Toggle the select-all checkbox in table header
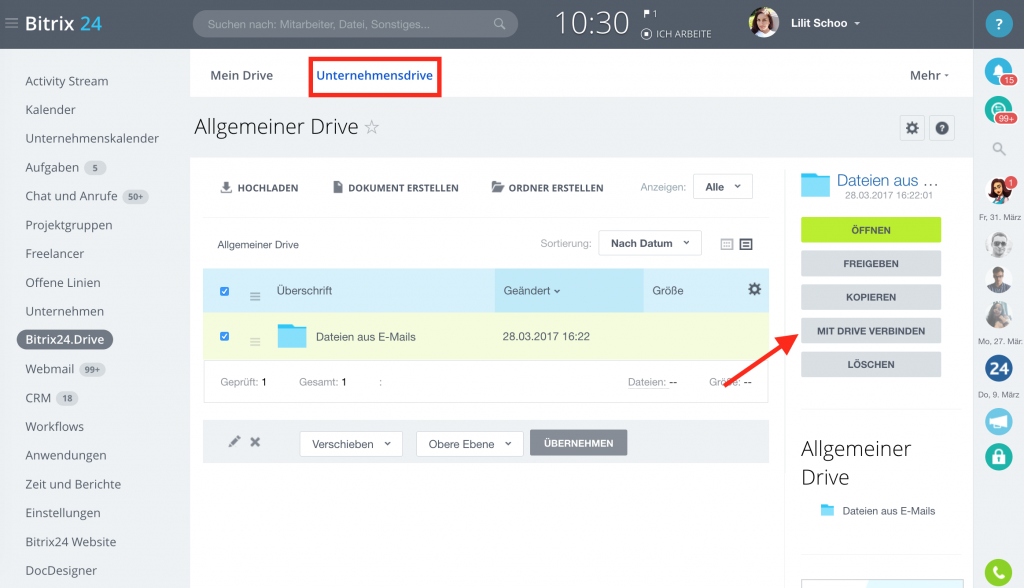Viewport: 1024px width, 588px height. [x=225, y=291]
